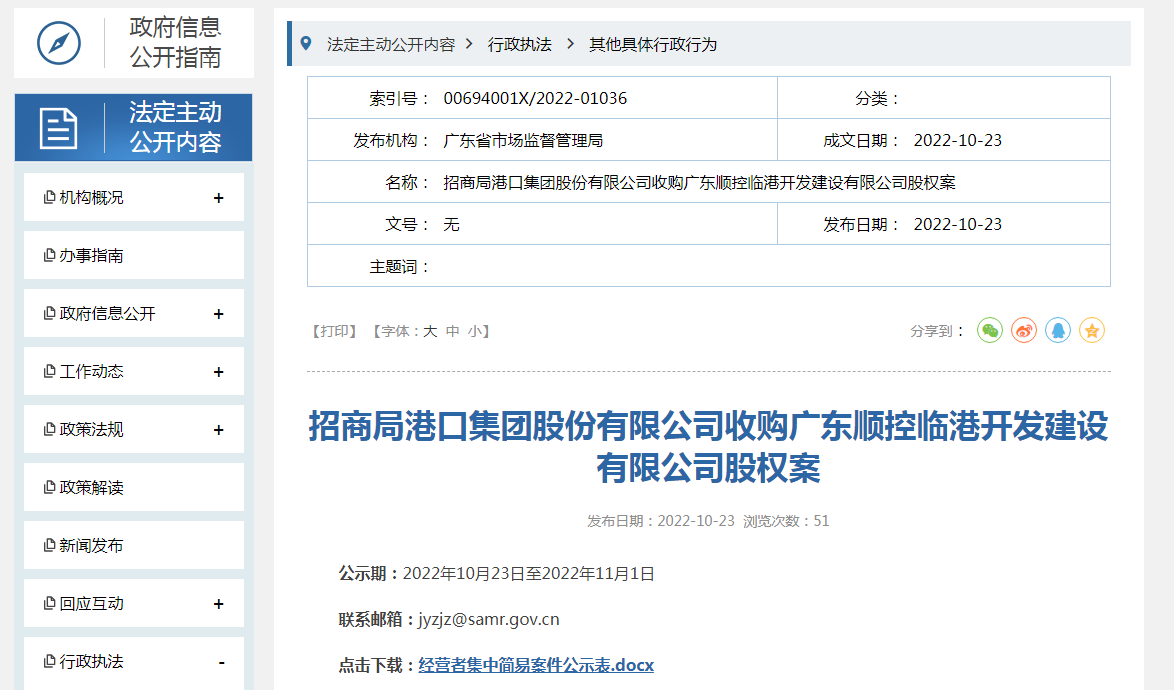1174x690 pixels.
Task: Click index number 00694001X/2022-01036
Action: 535,98
